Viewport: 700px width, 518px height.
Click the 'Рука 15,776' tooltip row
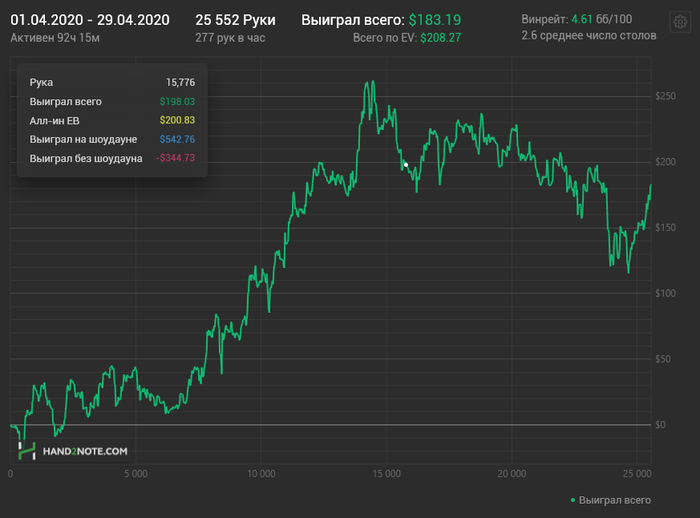coord(112,82)
